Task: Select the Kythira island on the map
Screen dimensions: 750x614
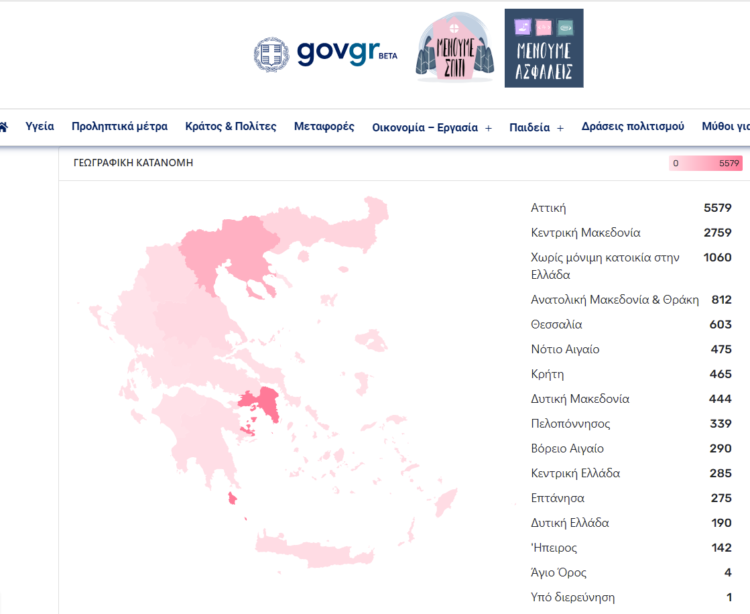Action: [232, 498]
